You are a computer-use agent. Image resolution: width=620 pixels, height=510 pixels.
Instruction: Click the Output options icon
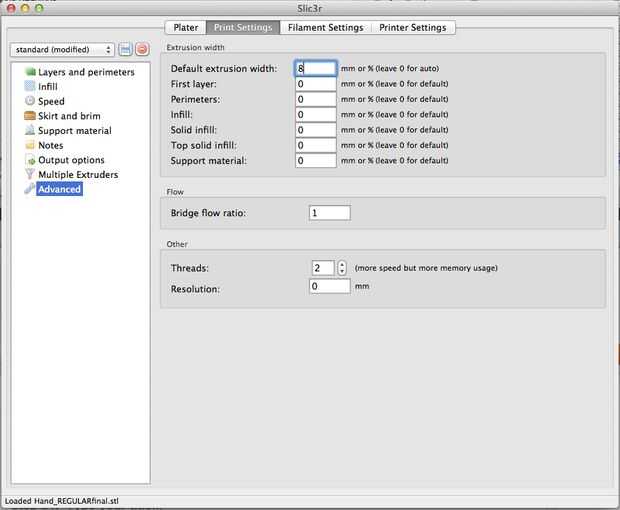click(x=30, y=160)
